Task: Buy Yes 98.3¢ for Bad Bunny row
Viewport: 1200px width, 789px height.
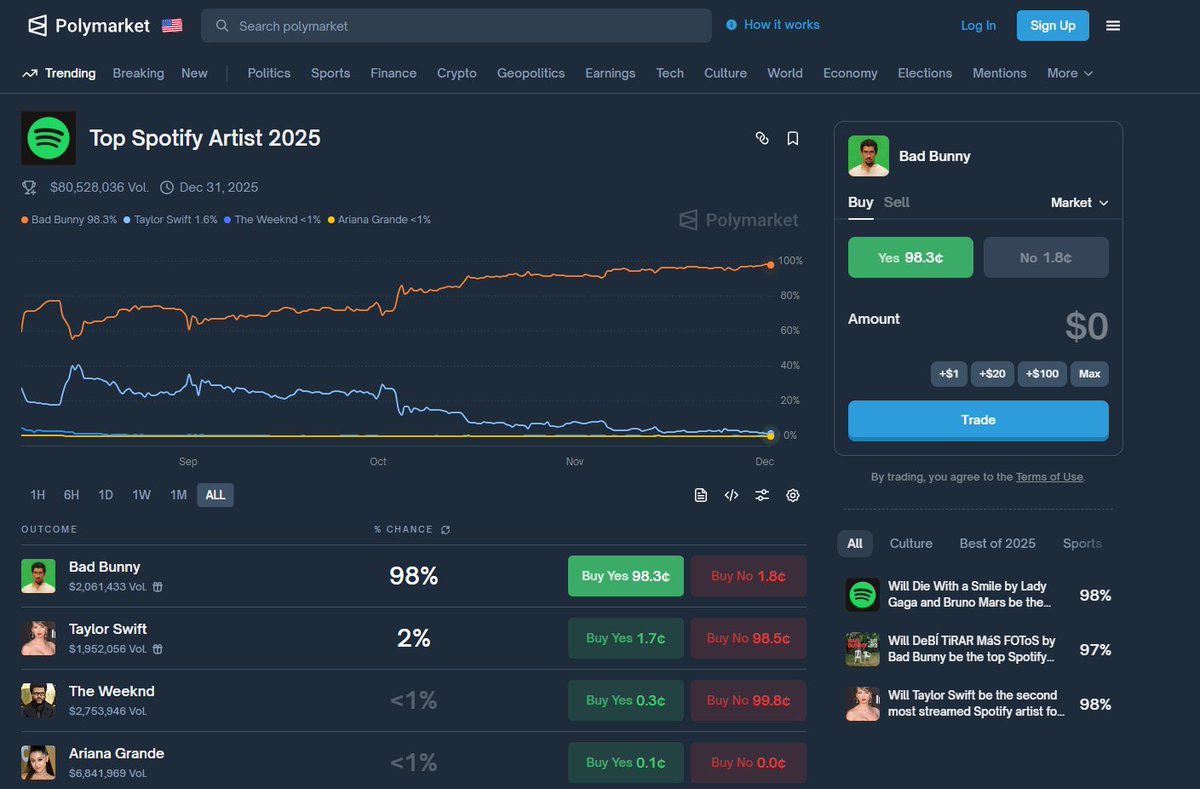Action: point(626,576)
